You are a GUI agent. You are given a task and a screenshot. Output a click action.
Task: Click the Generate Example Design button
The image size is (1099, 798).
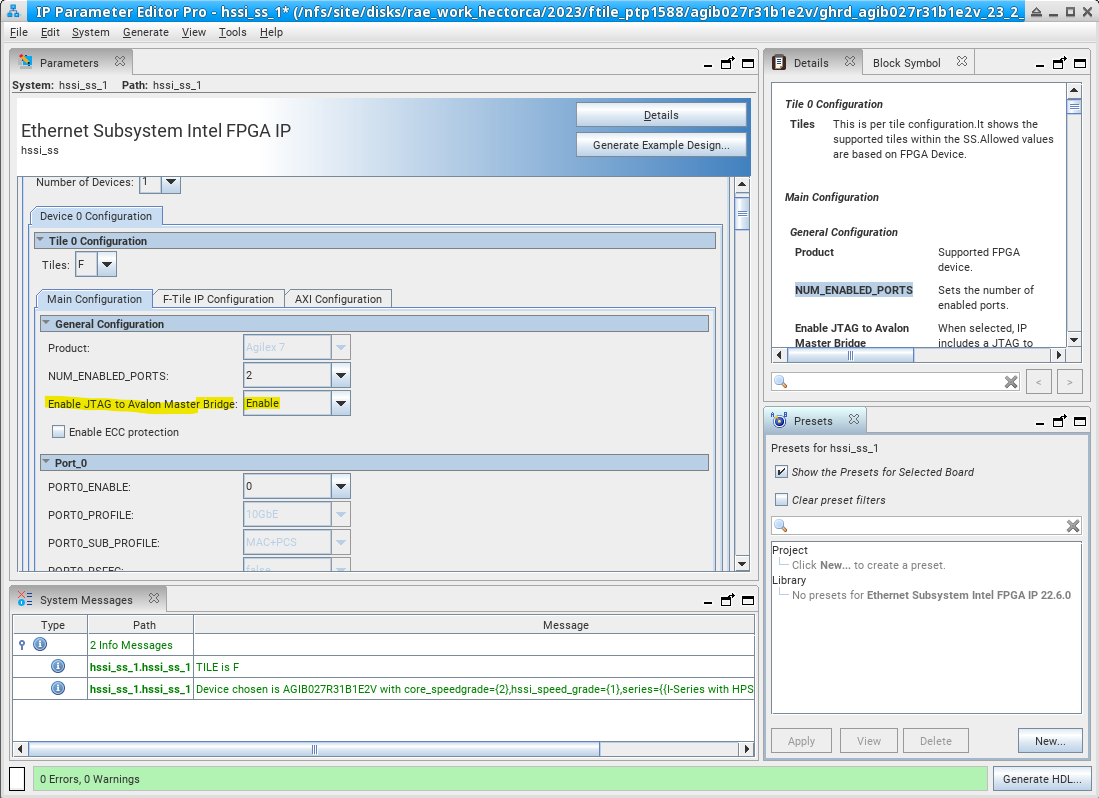click(x=661, y=145)
